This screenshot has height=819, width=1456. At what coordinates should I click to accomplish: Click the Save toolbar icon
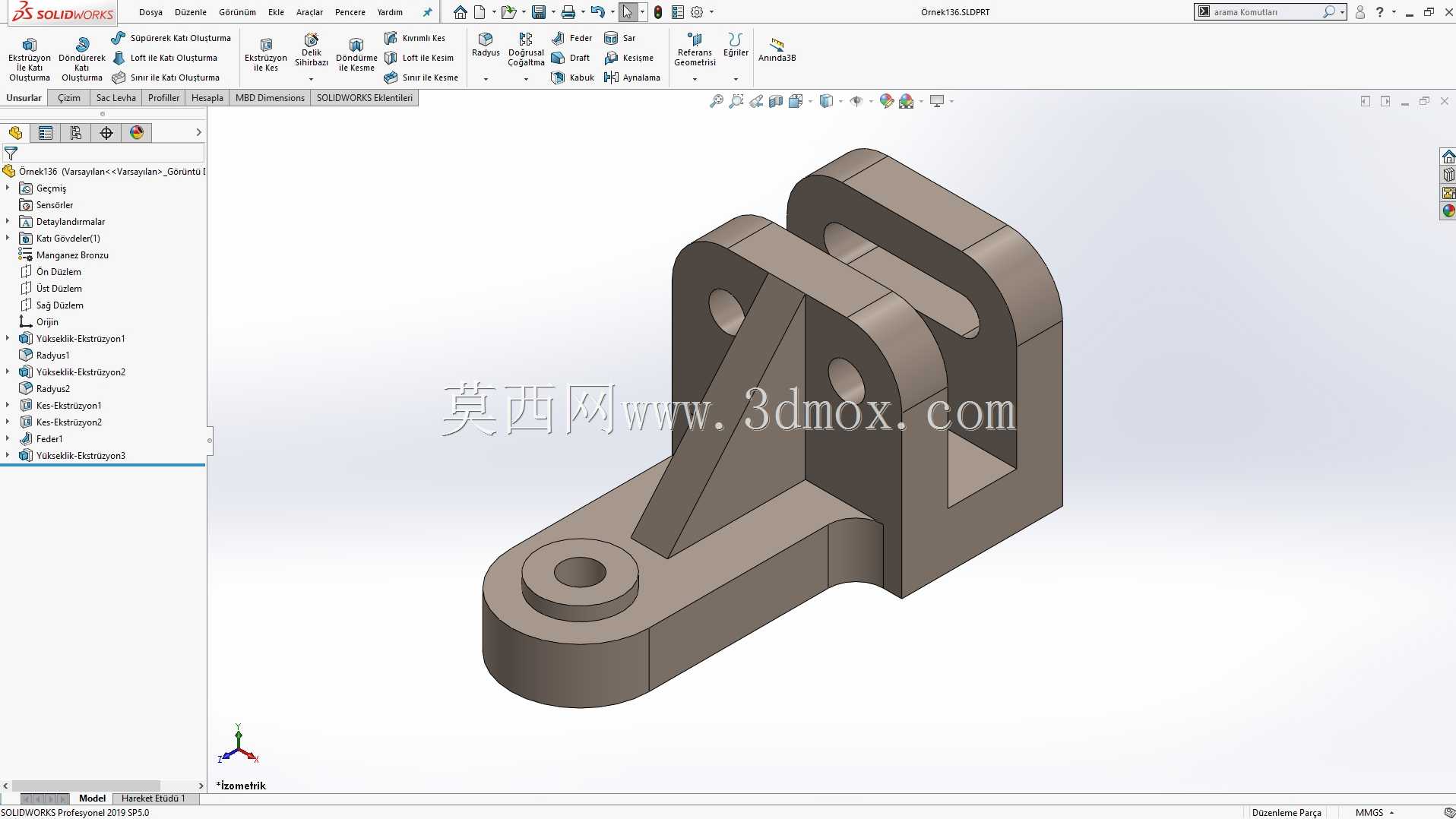click(x=539, y=12)
